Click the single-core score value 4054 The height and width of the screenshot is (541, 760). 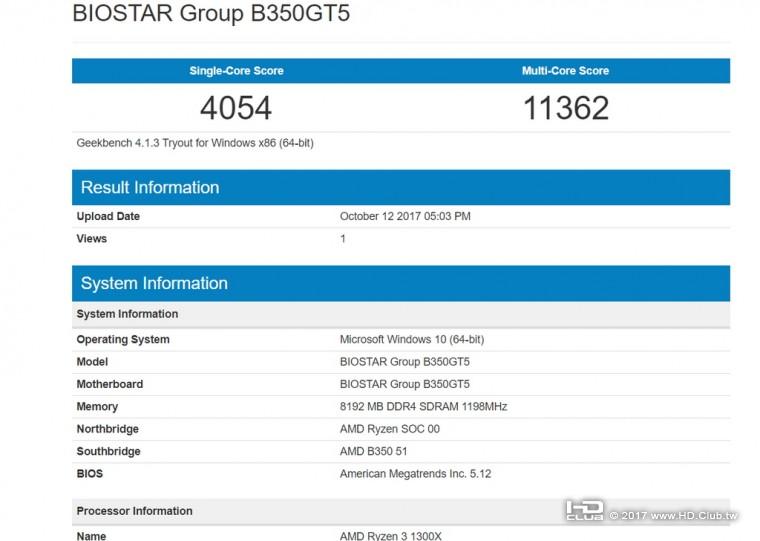point(236,108)
